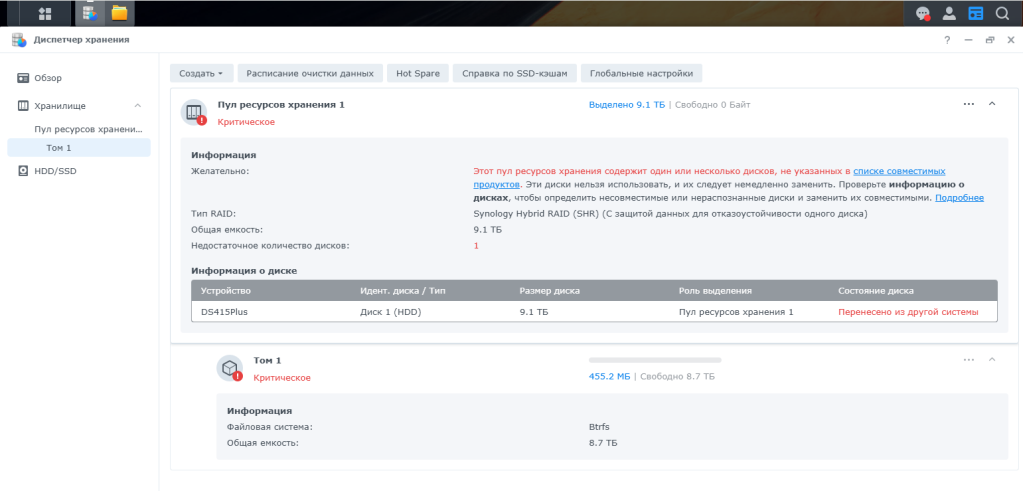Open the Создать dropdown button
Screen dimensions: 1023x491
point(201,74)
